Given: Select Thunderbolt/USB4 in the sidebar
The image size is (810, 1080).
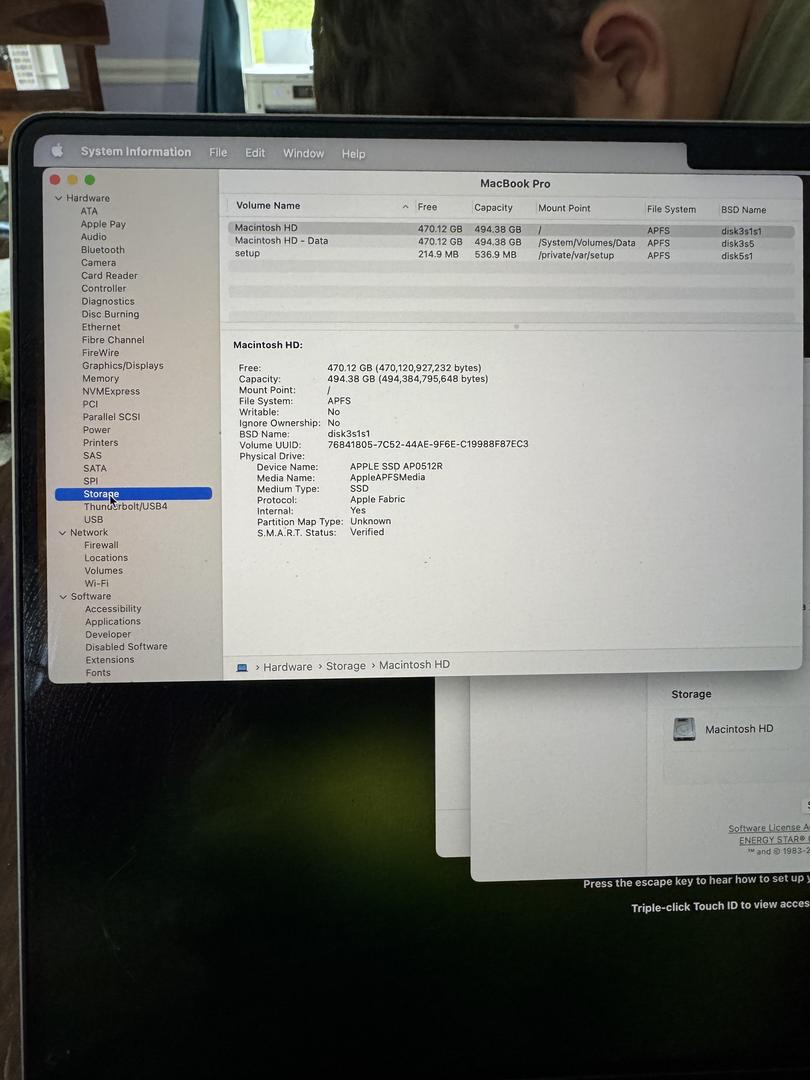Looking at the screenshot, I should point(125,506).
